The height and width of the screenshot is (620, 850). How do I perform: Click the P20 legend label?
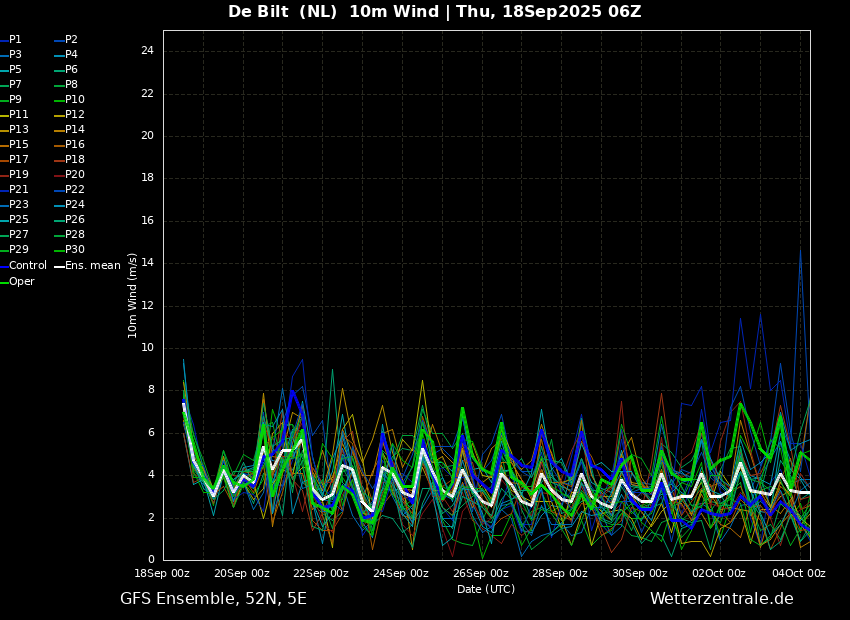[75, 175]
